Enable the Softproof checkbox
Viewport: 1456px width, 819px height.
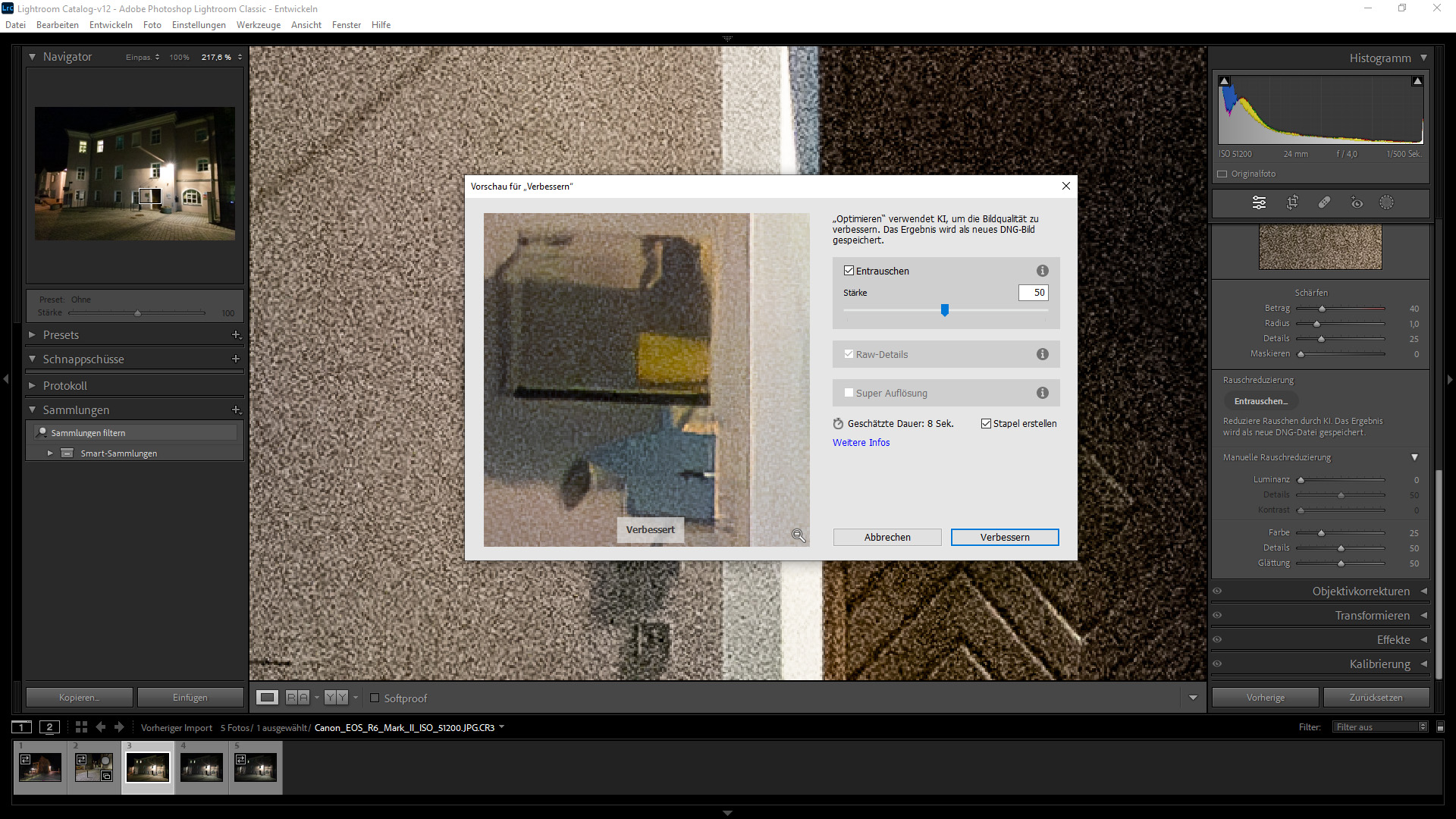point(375,698)
